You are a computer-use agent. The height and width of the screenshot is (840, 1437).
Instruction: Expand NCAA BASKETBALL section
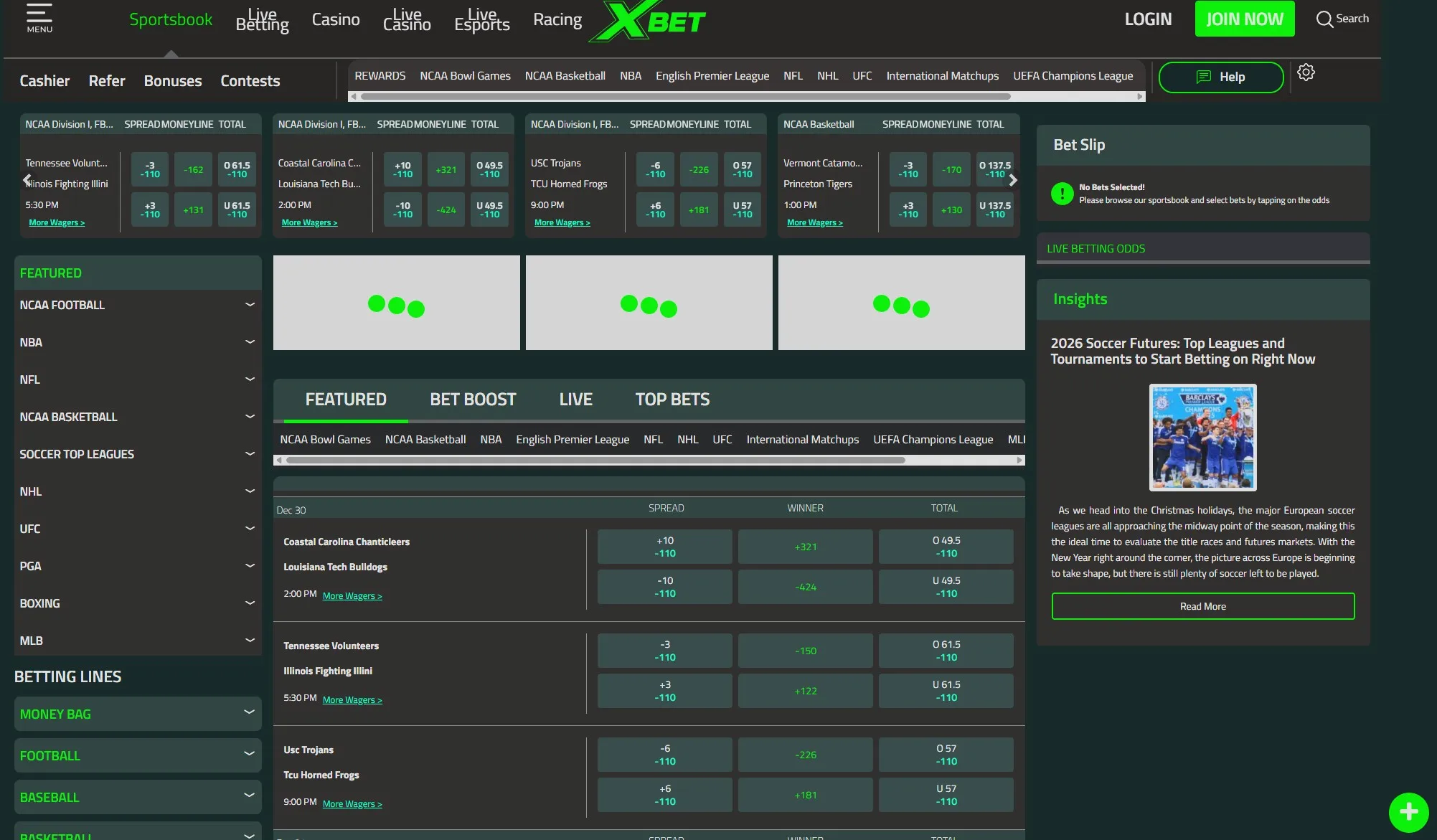138,417
